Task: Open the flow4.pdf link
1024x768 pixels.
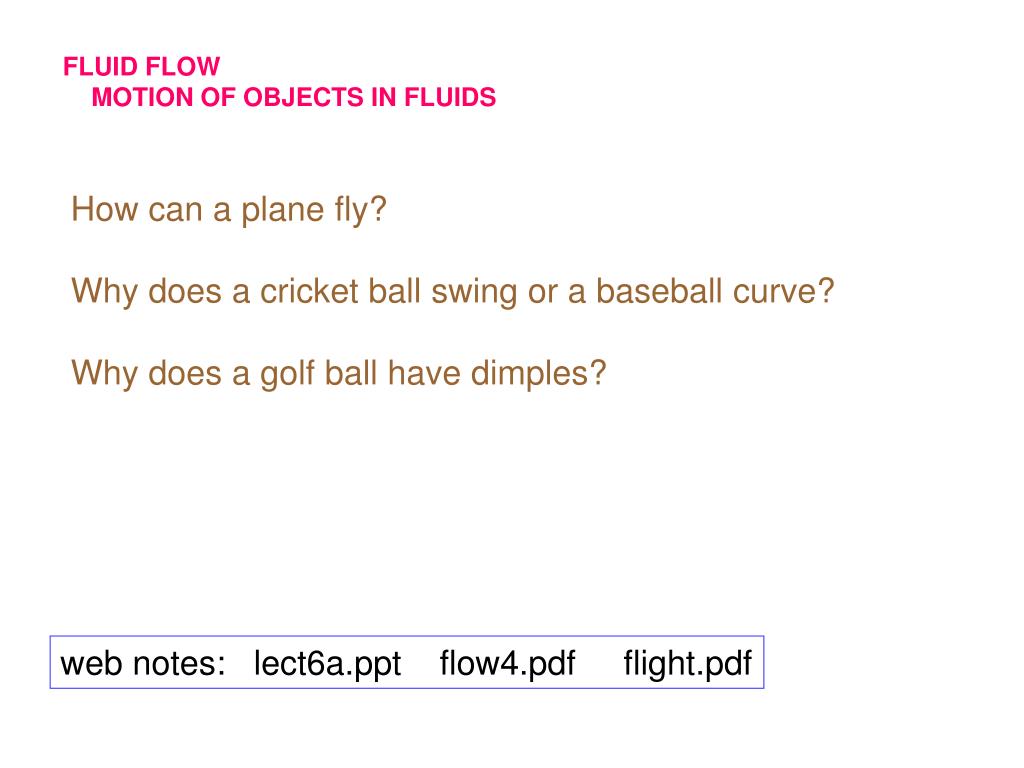Action: pyautogui.click(x=507, y=664)
